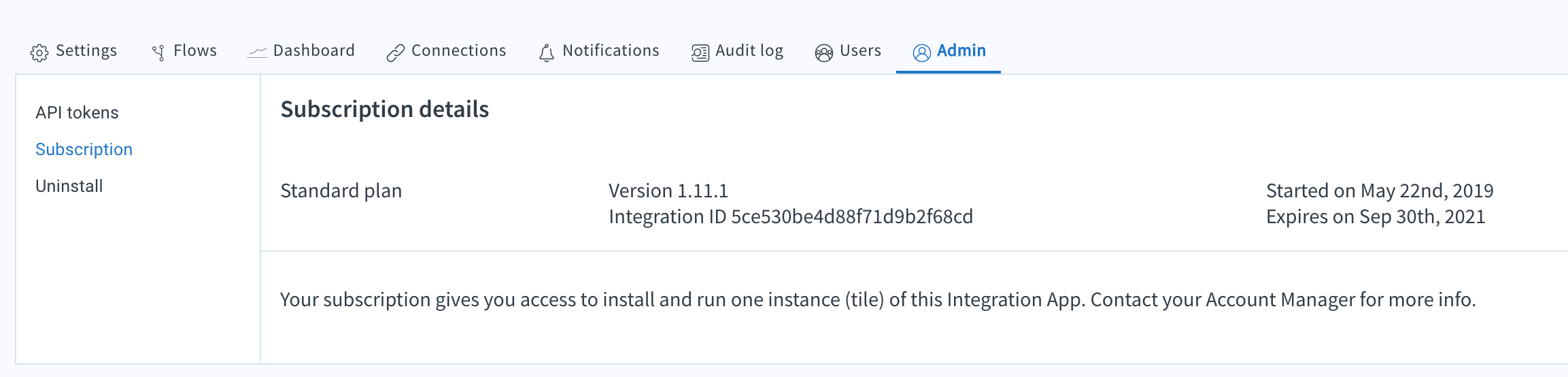Viewport: 1568px width, 377px height.
Task: Choose Uninstall from the sidebar
Action: (69, 186)
